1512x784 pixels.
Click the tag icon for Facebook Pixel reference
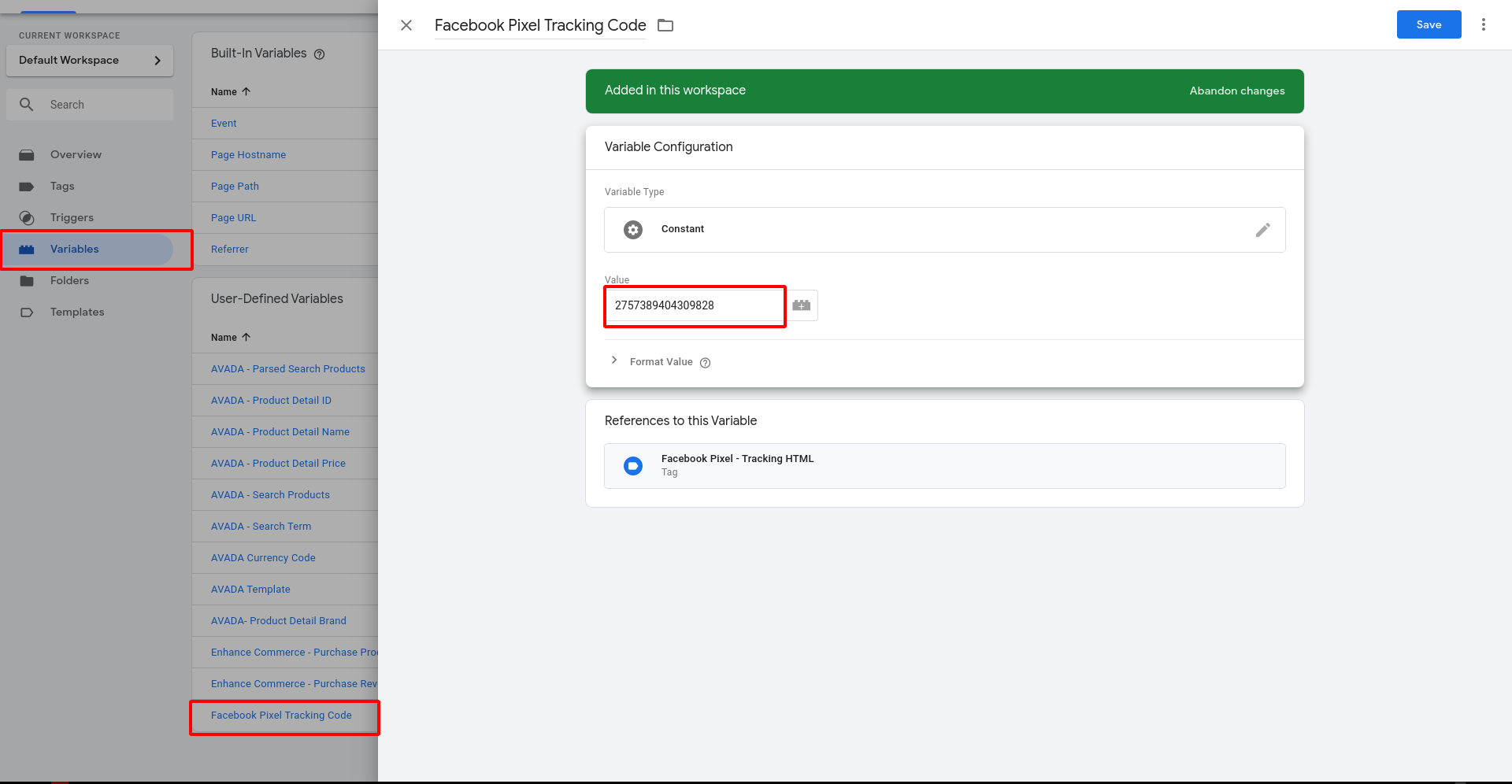[x=633, y=466]
